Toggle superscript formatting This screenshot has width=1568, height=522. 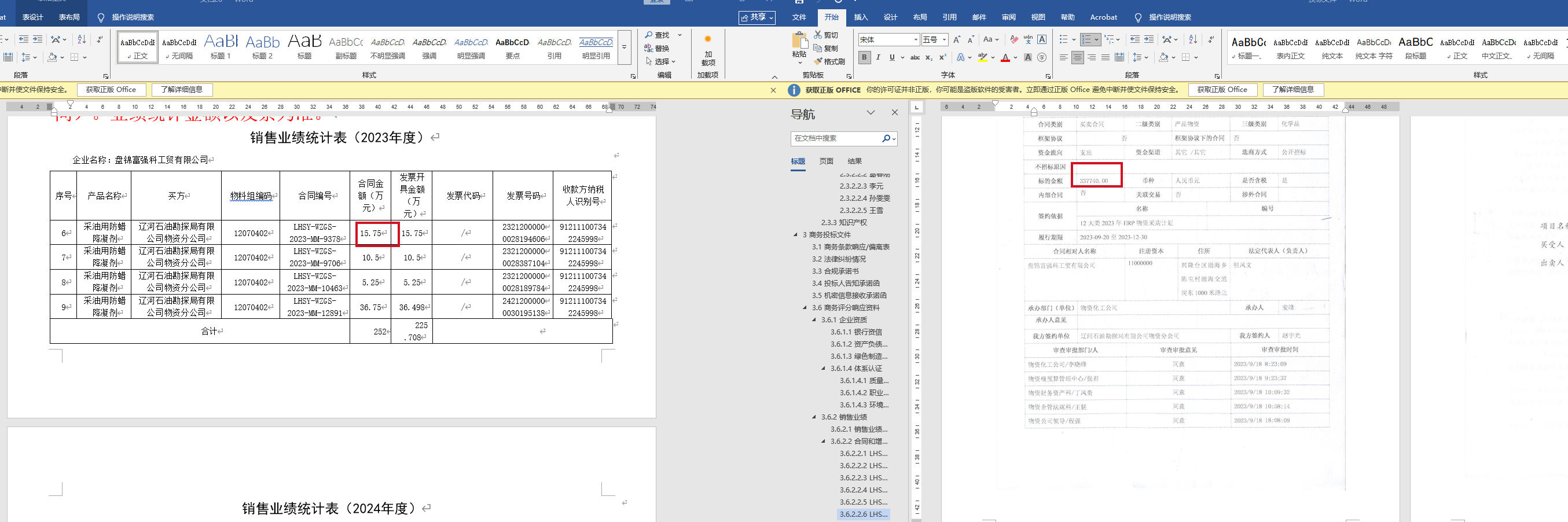[x=942, y=57]
